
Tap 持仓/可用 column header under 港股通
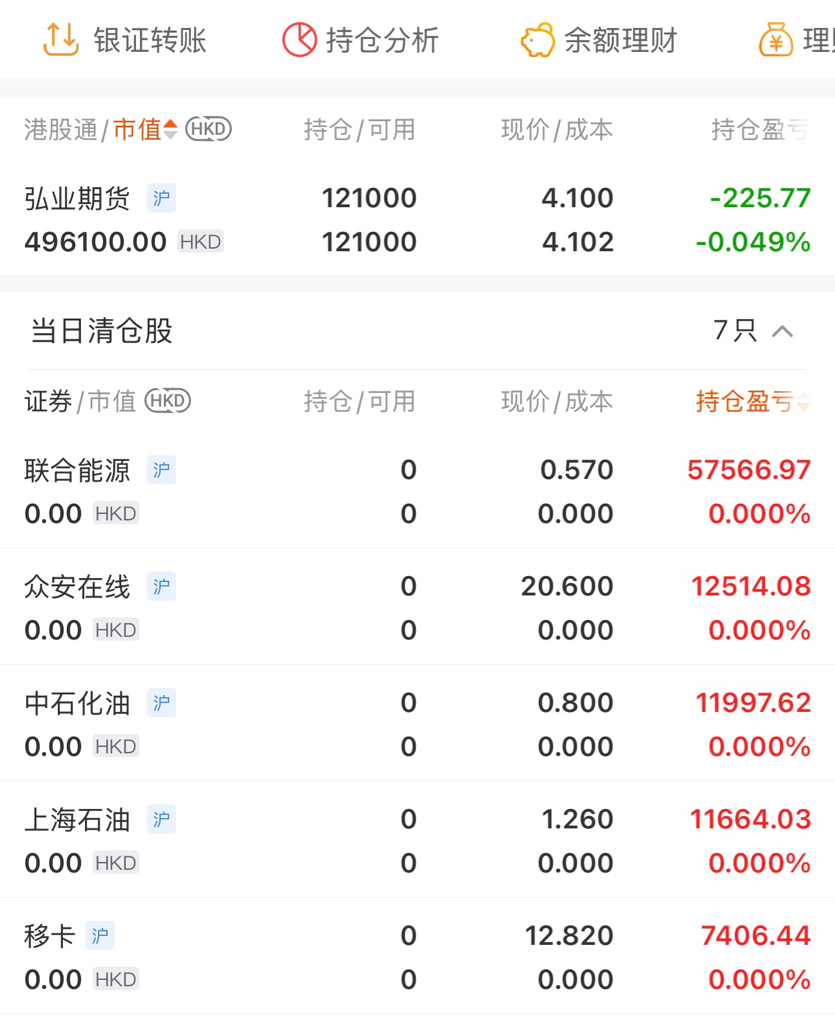(x=360, y=129)
